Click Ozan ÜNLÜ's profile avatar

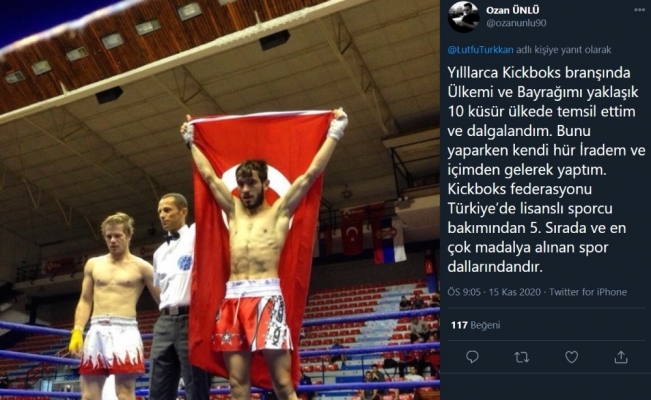463,17
